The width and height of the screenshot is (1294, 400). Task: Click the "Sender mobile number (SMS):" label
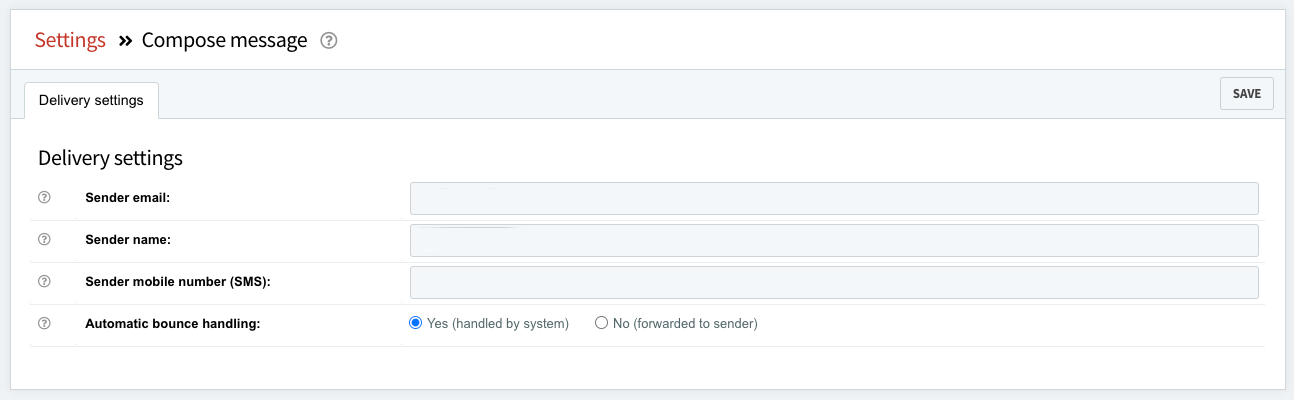178,282
